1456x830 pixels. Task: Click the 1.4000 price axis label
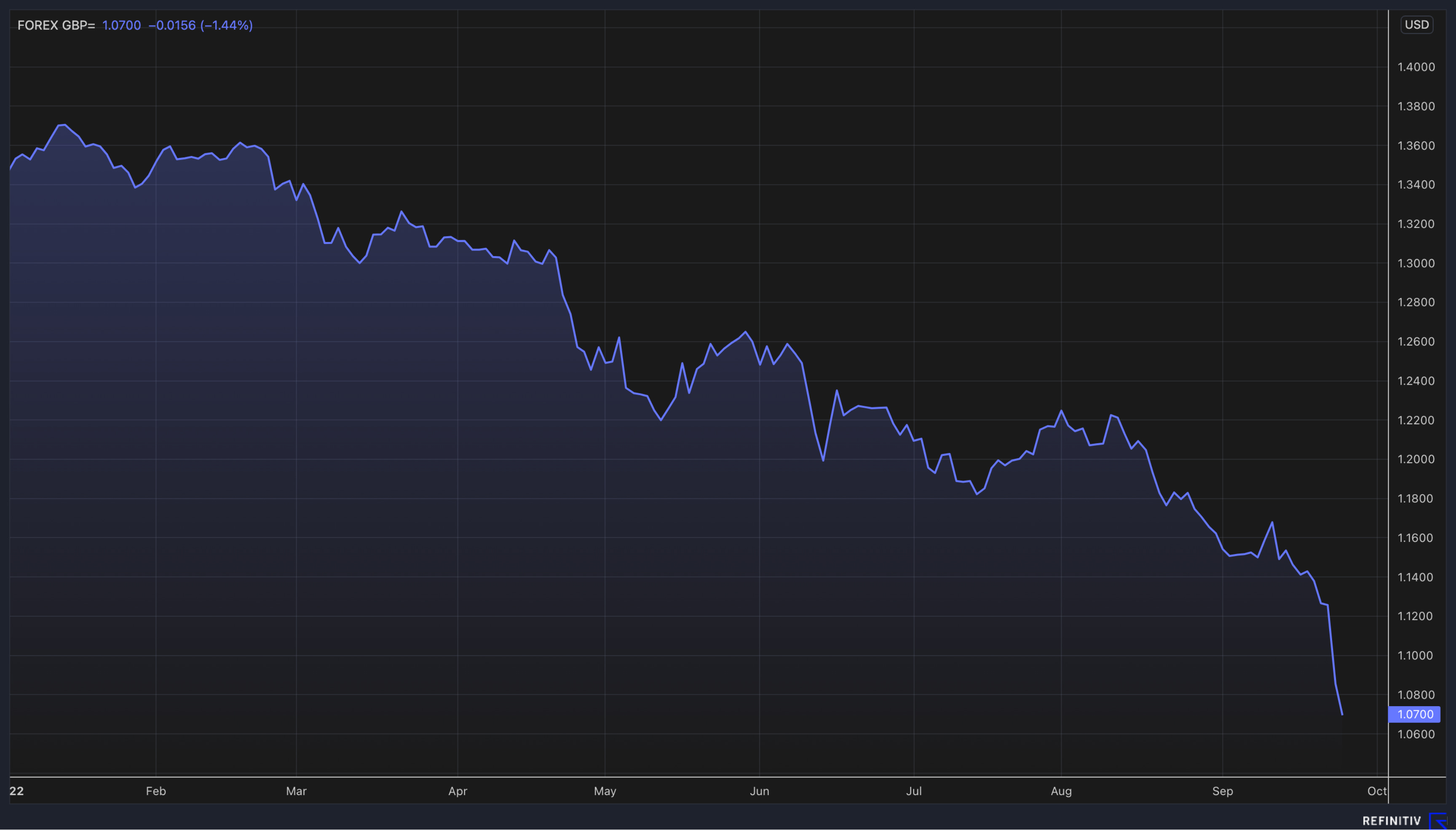tap(1416, 67)
